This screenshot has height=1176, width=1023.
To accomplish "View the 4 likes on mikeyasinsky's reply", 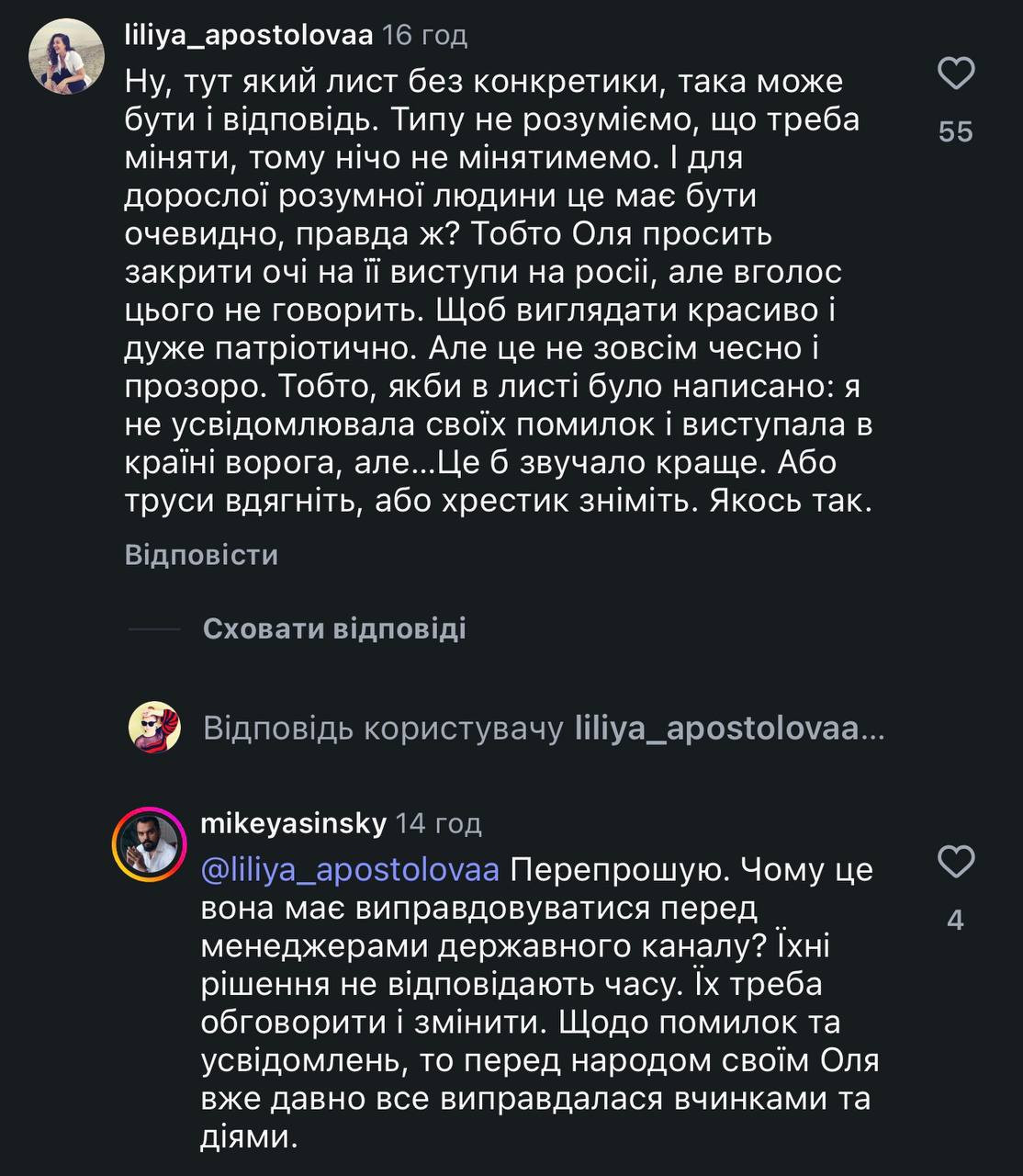I will coord(955,920).
